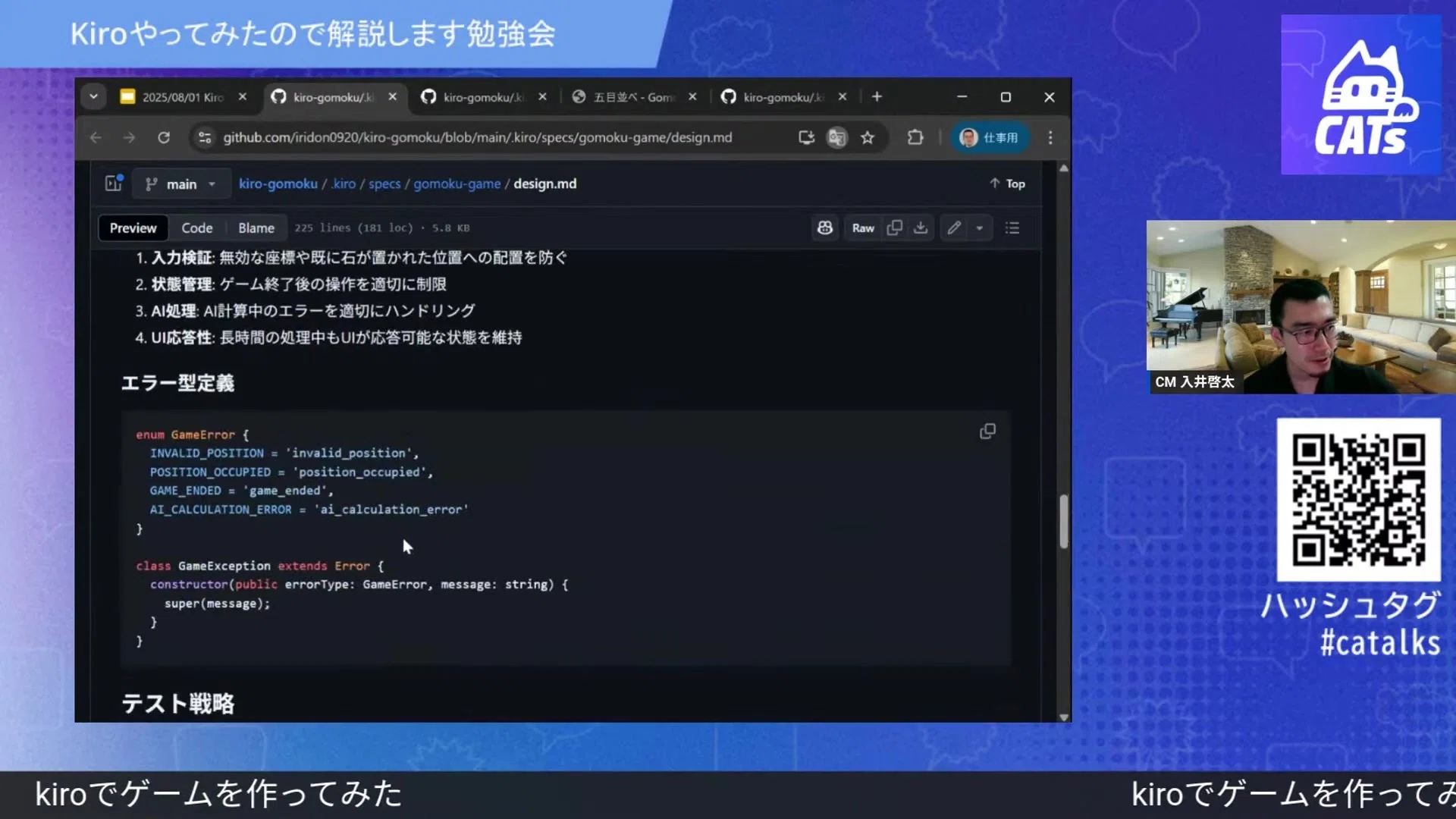Close the 五目並べ tab
Screen dimensions: 1456x819
tap(692, 97)
